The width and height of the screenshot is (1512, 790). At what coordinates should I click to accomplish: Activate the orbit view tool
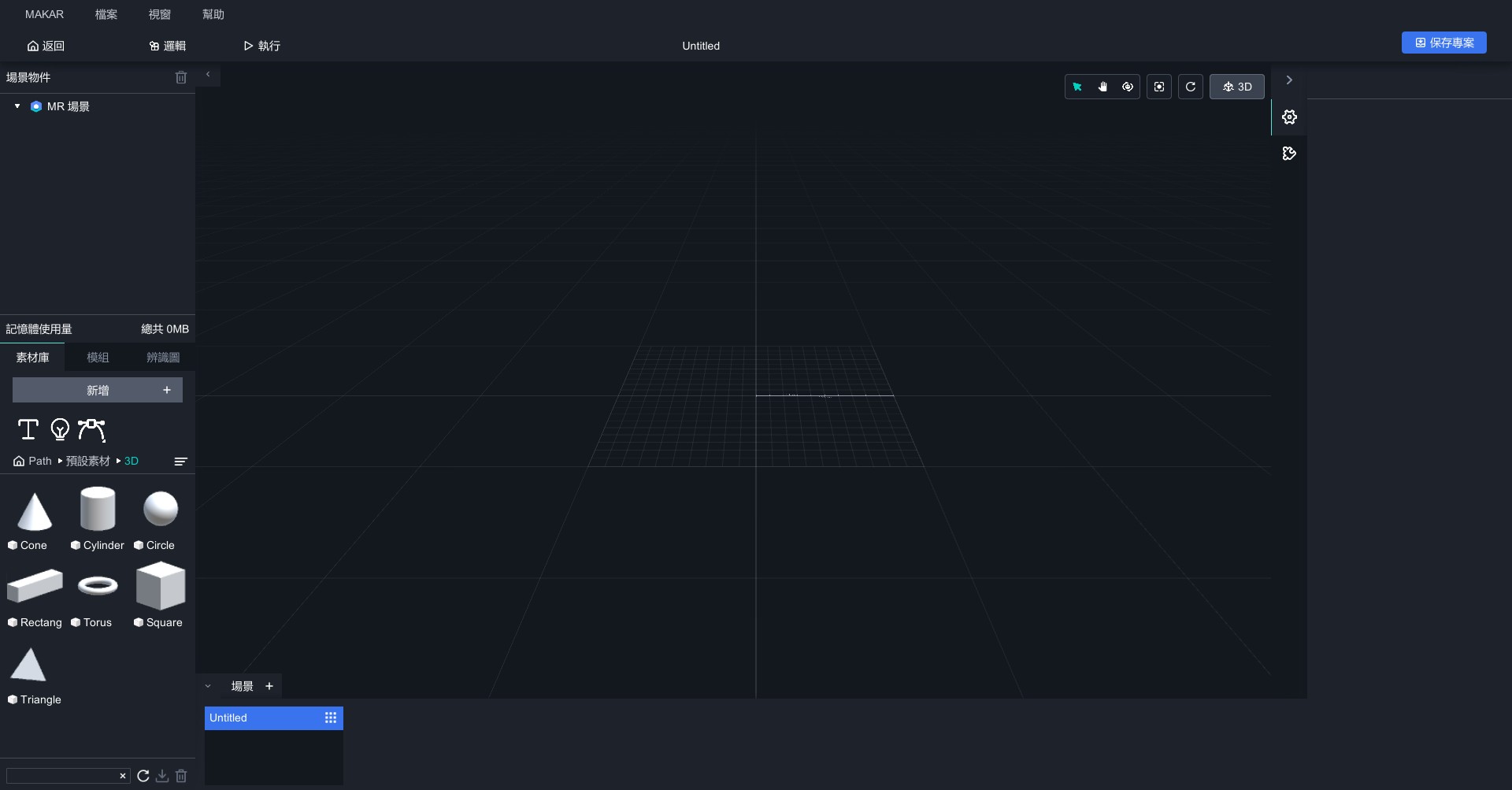point(1128,87)
